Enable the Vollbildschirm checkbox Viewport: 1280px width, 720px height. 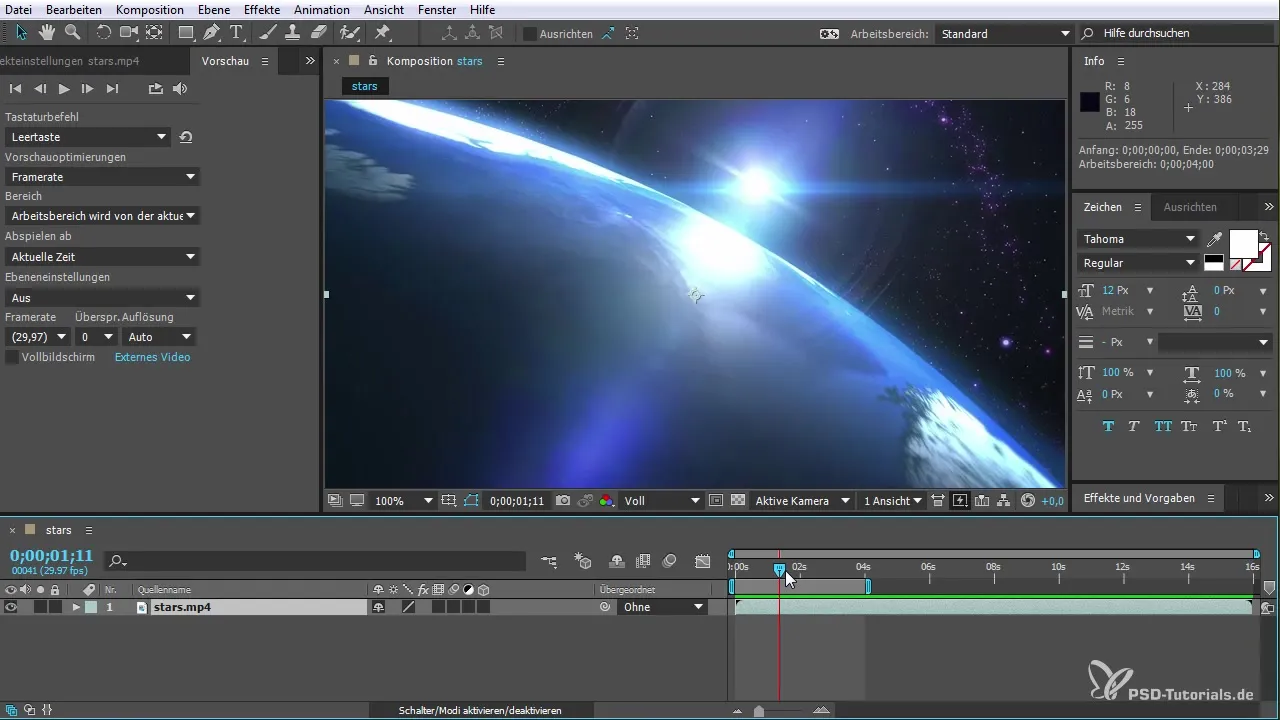[x=12, y=357]
